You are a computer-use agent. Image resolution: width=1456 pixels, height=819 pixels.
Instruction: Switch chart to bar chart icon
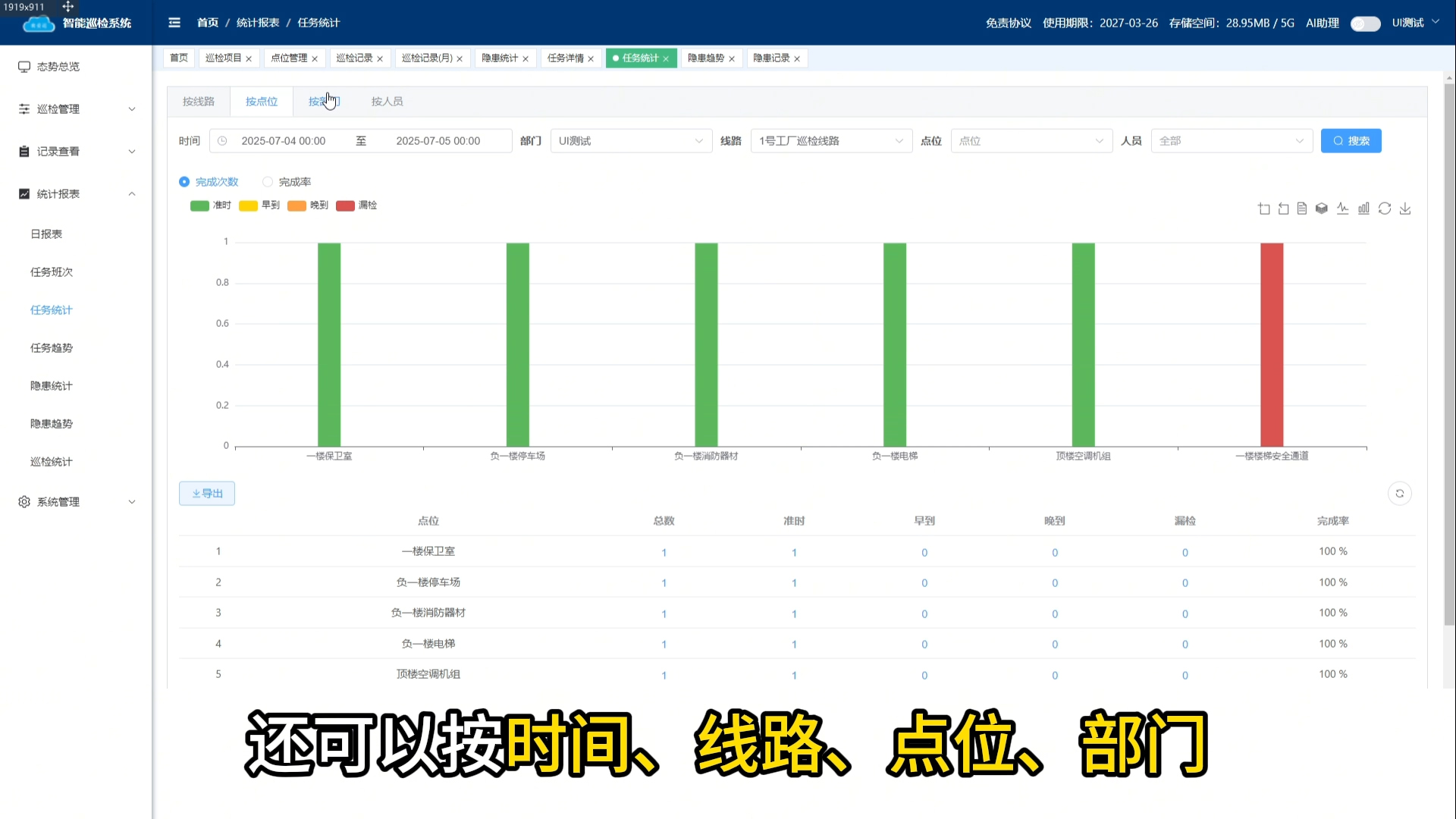1363,209
